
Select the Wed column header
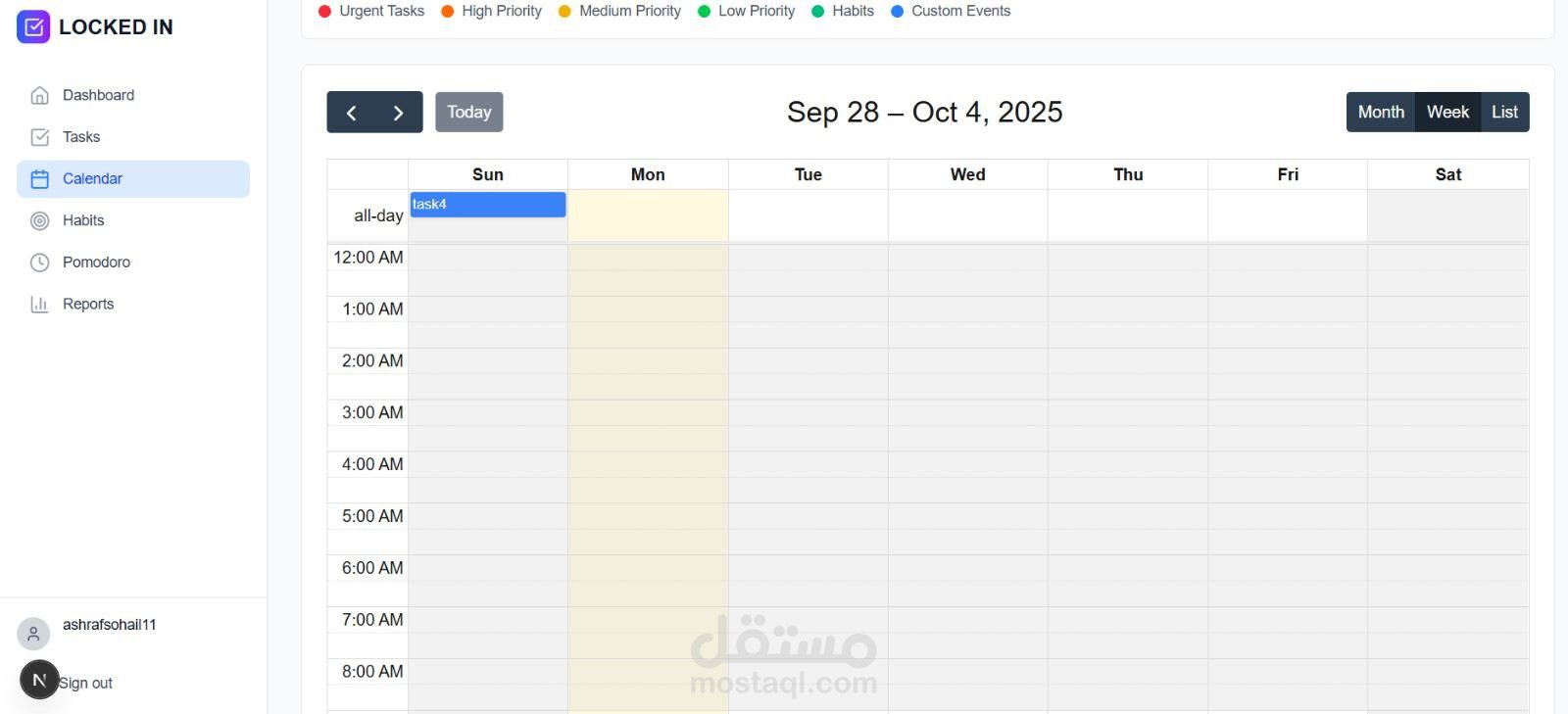pos(967,174)
